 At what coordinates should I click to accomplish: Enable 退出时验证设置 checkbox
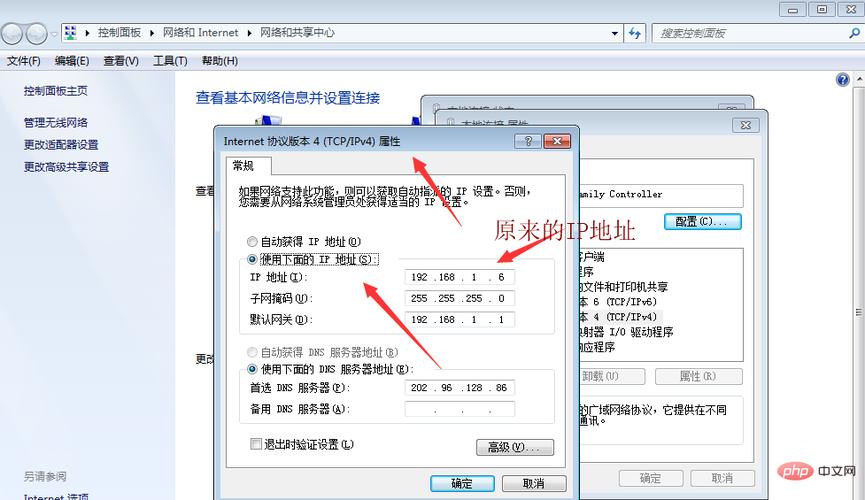pyautogui.click(x=256, y=444)
